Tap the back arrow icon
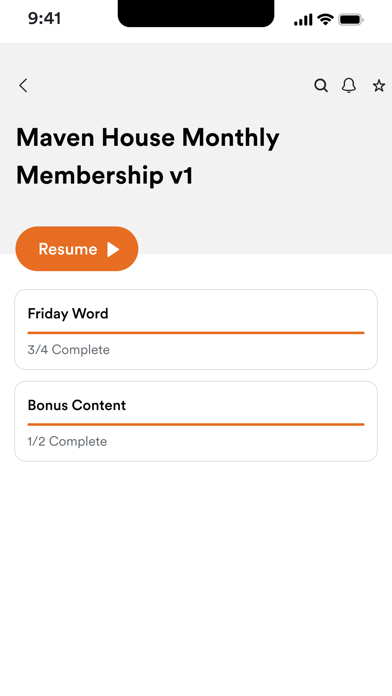The image size is (392, 696). [23, 85]
